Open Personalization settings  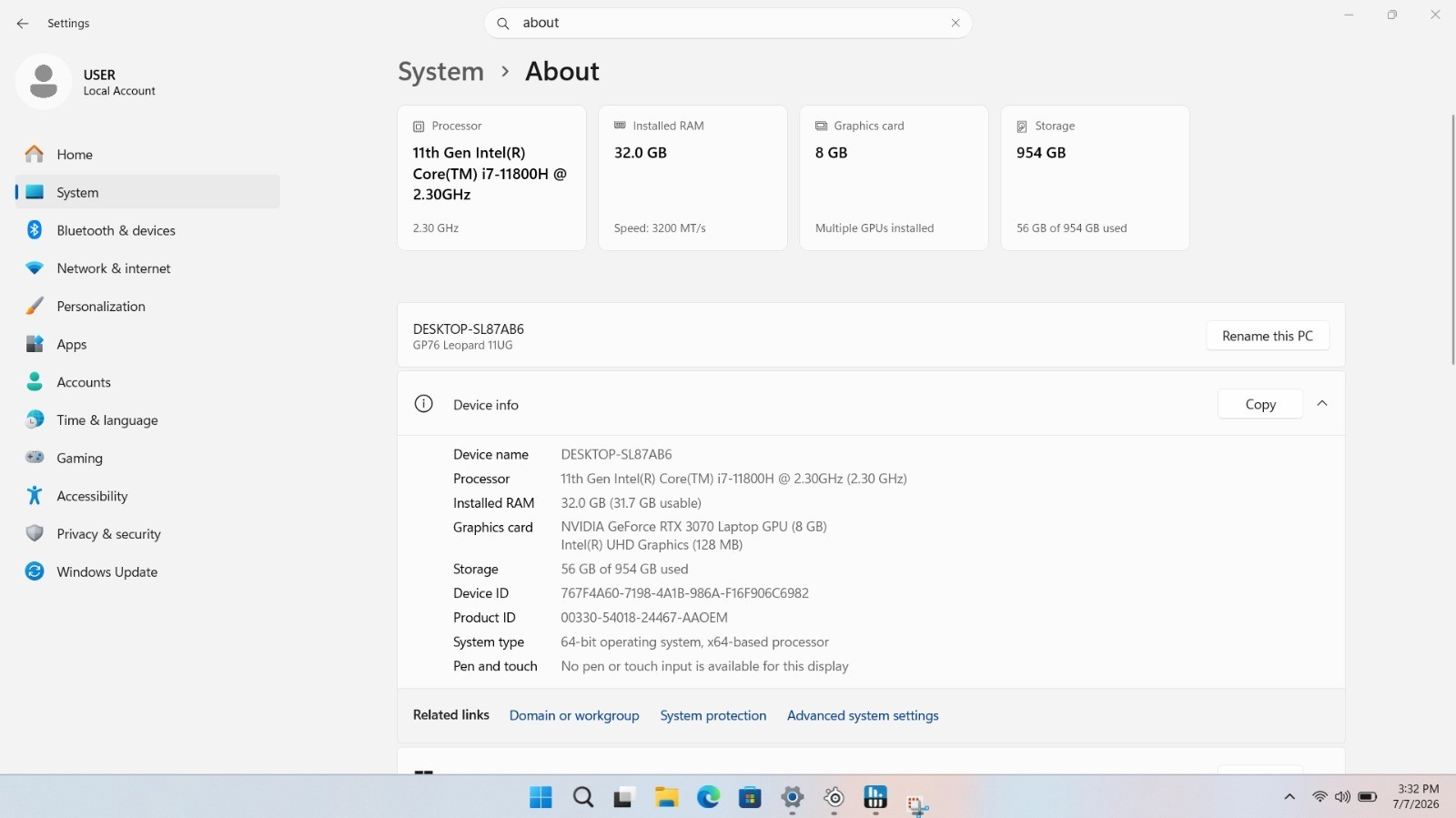coord(147,307)
